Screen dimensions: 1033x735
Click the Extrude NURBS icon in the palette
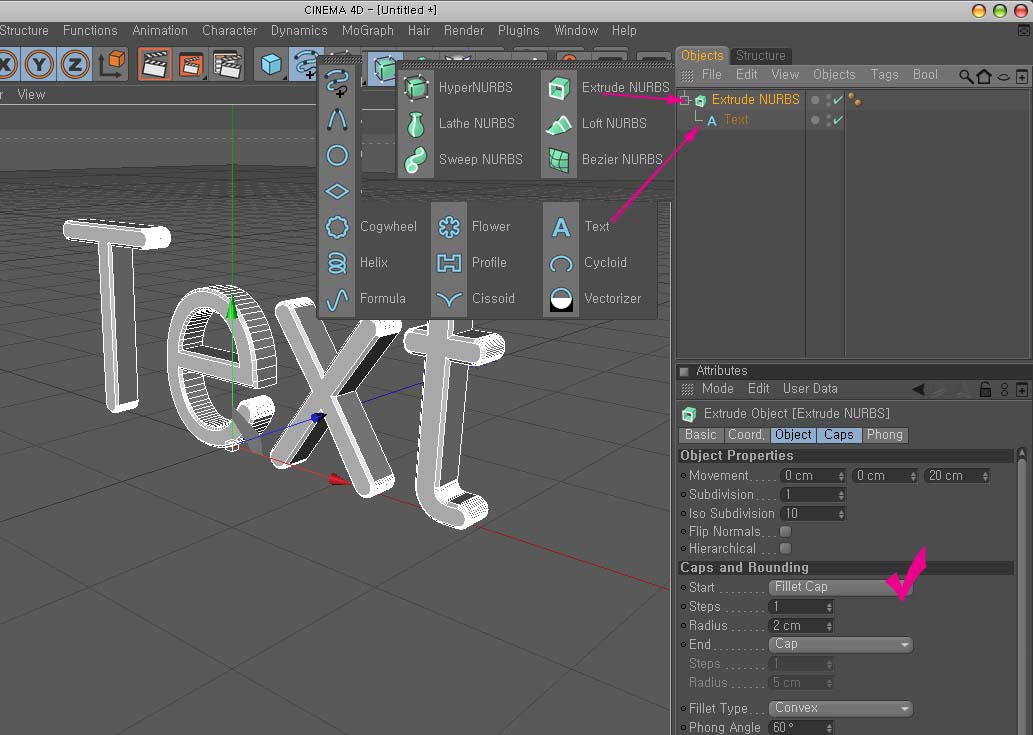[559, 88]
